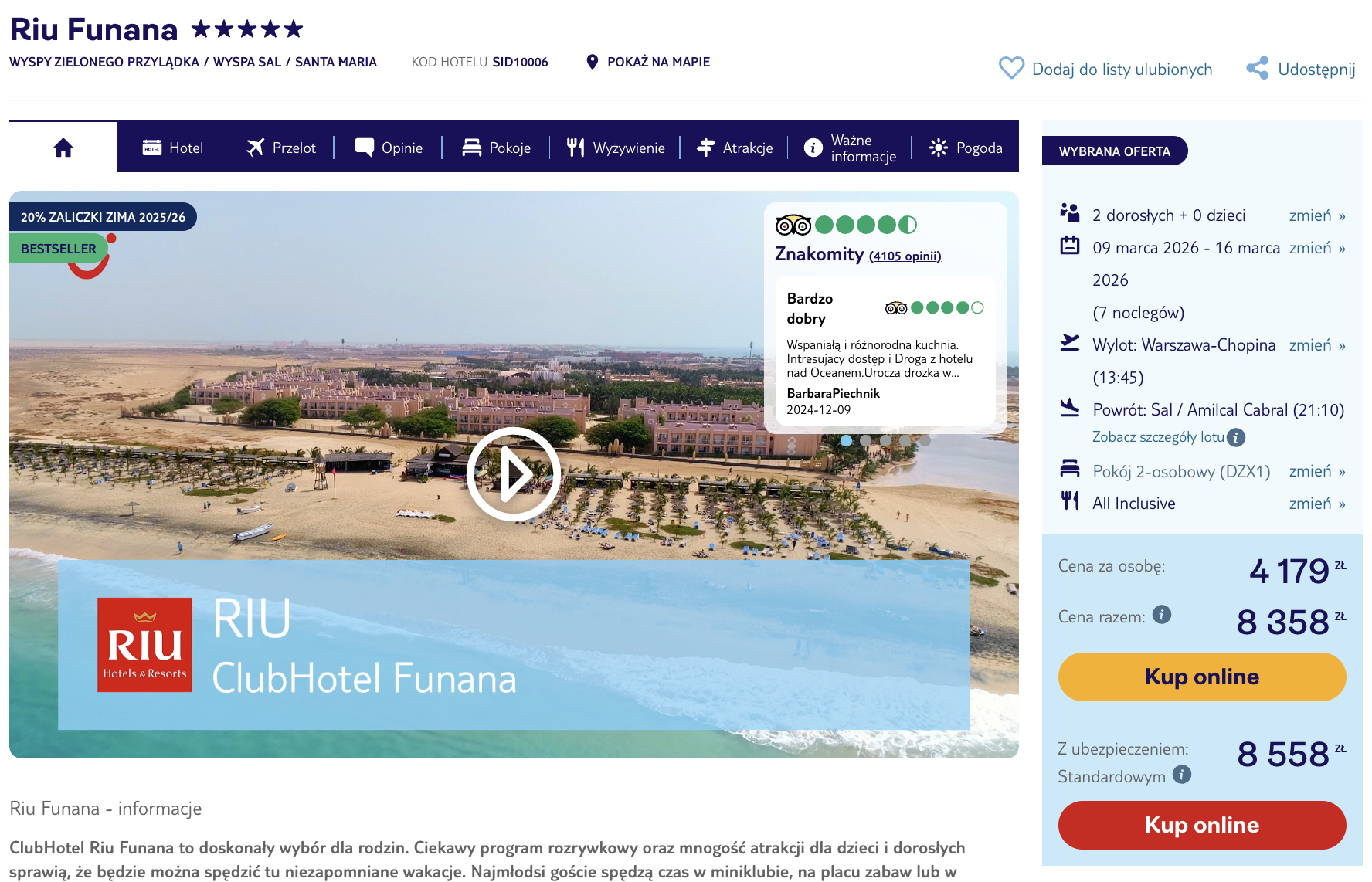Change All Inclusive meal option

1316,504
